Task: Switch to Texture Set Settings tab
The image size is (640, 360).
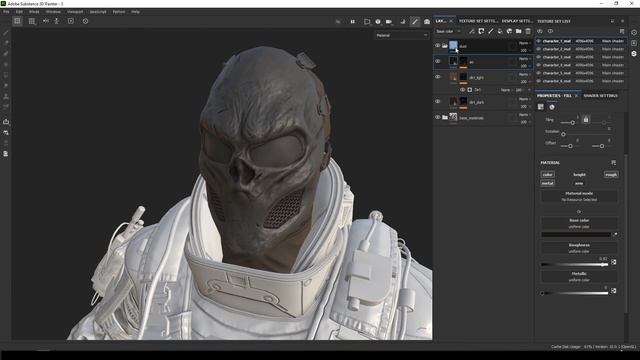Action: 478,21
